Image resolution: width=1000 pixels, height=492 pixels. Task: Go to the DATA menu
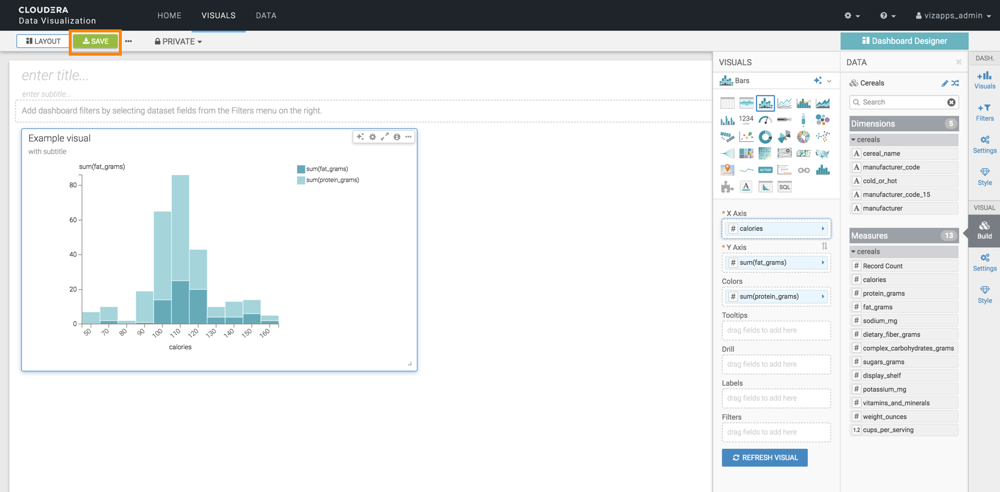point(266,16)
